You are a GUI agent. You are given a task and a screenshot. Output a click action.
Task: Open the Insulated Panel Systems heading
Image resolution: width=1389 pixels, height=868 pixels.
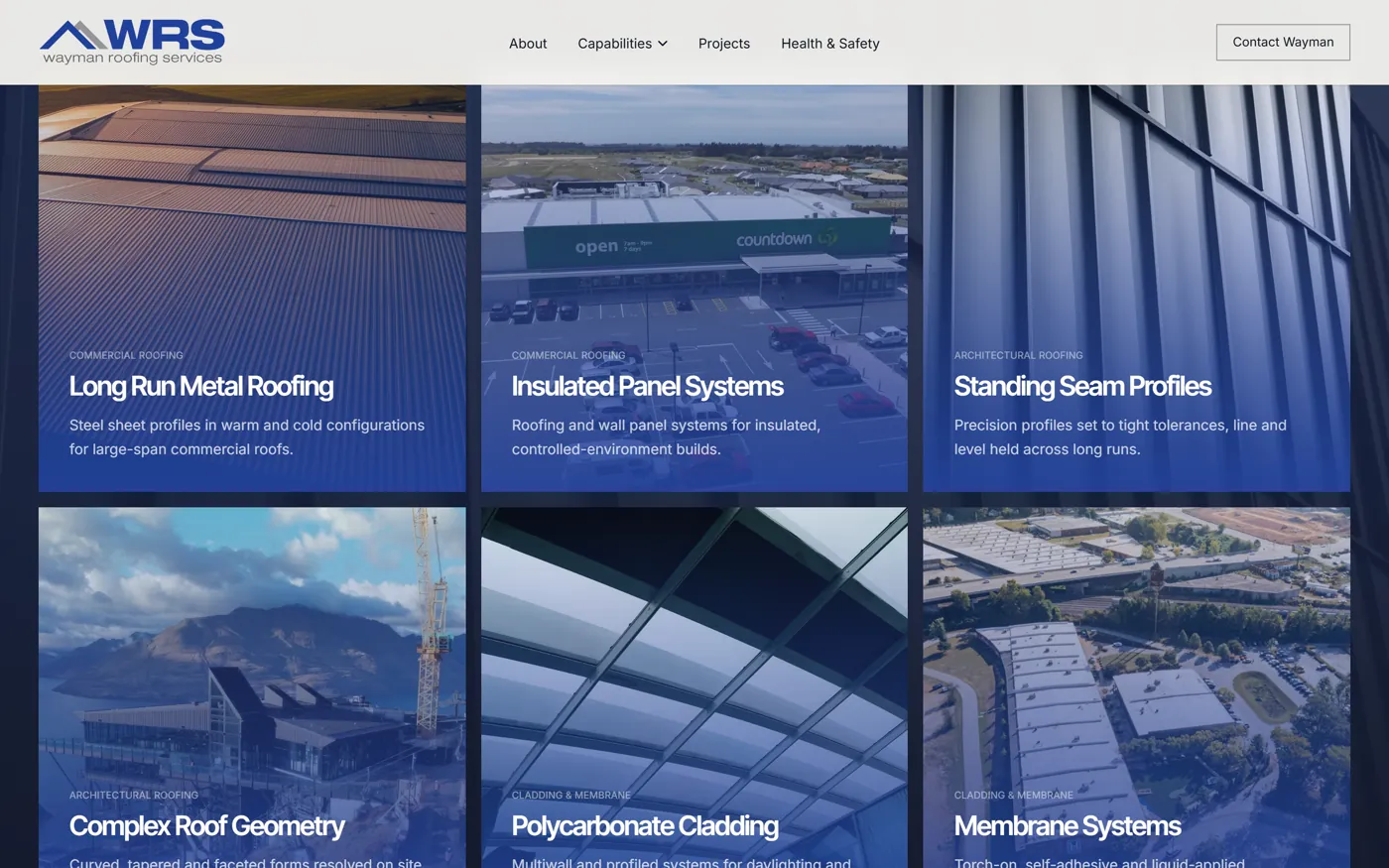click(x=648, y=386)
